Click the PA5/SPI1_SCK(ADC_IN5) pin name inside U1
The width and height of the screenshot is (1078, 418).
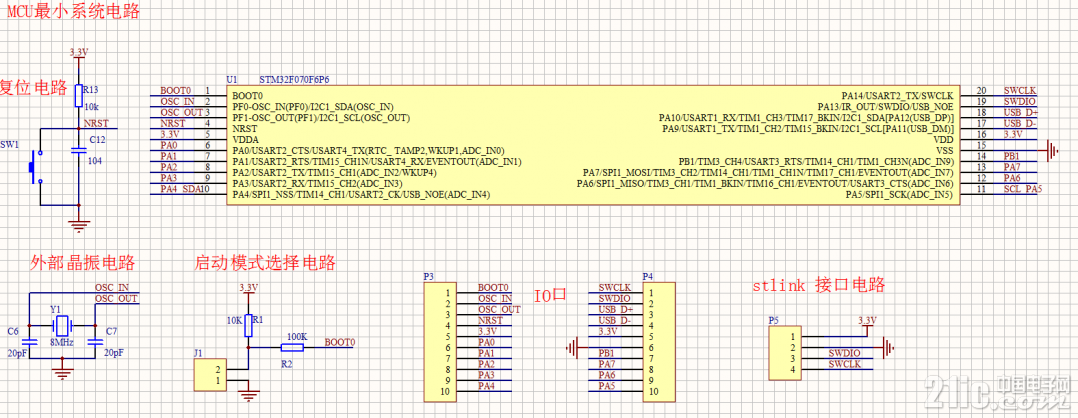coord(900,195)
